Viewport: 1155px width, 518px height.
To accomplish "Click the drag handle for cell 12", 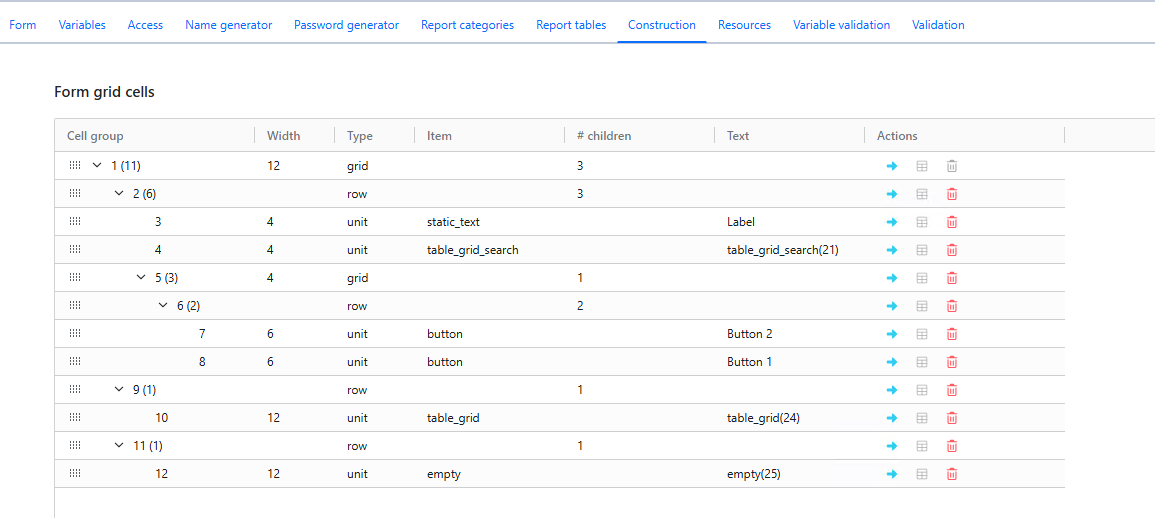I will pos(74,474).
